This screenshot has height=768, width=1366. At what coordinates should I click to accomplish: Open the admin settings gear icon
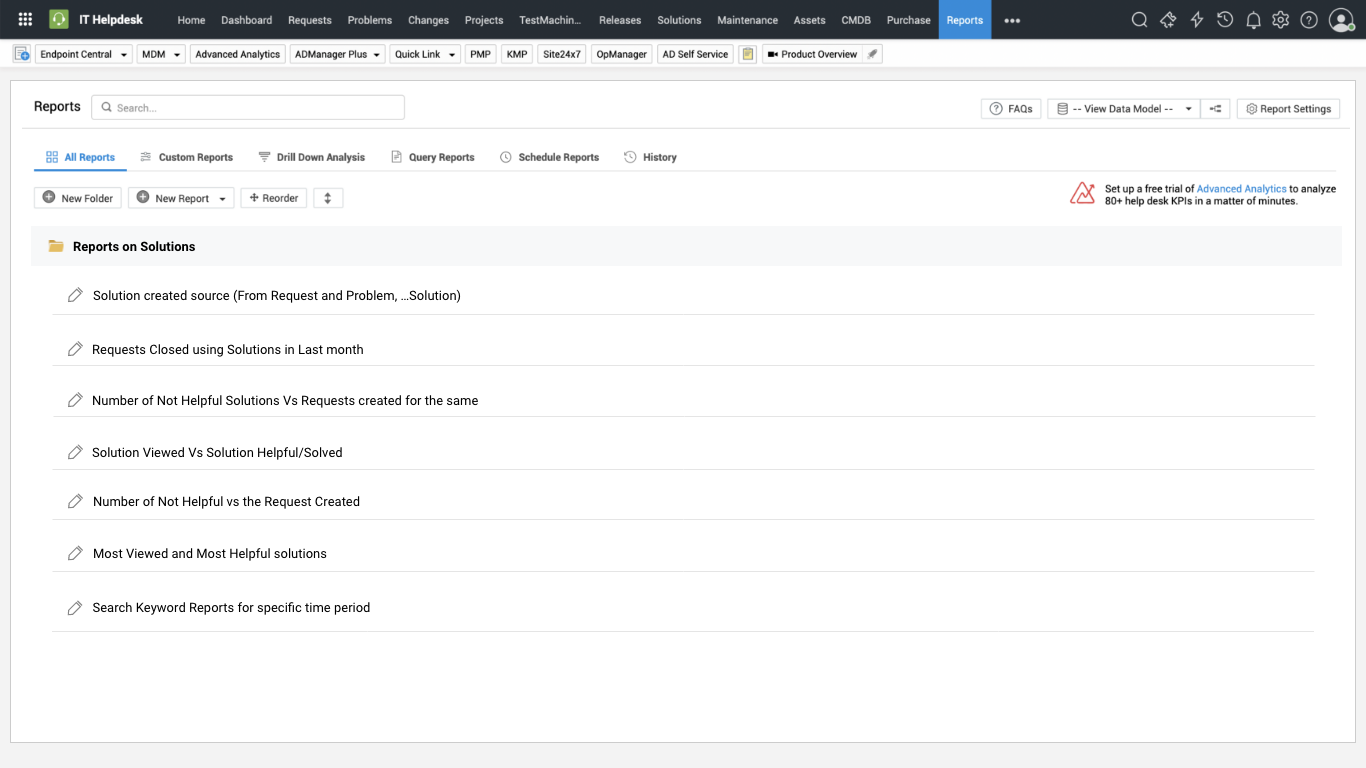1281,20
